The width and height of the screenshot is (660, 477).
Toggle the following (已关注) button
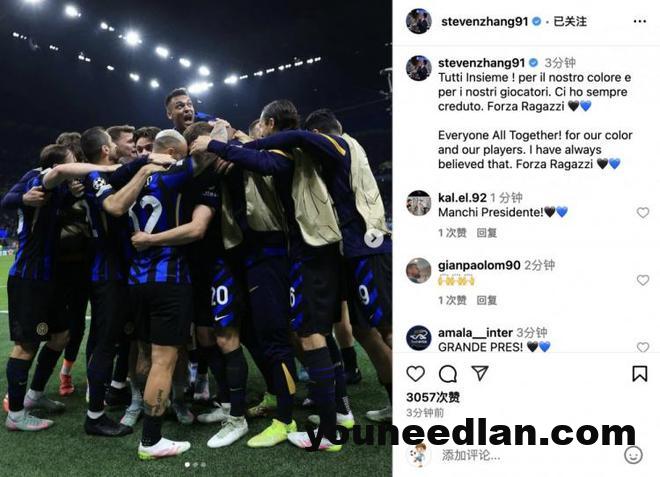[x=570, y=21]
